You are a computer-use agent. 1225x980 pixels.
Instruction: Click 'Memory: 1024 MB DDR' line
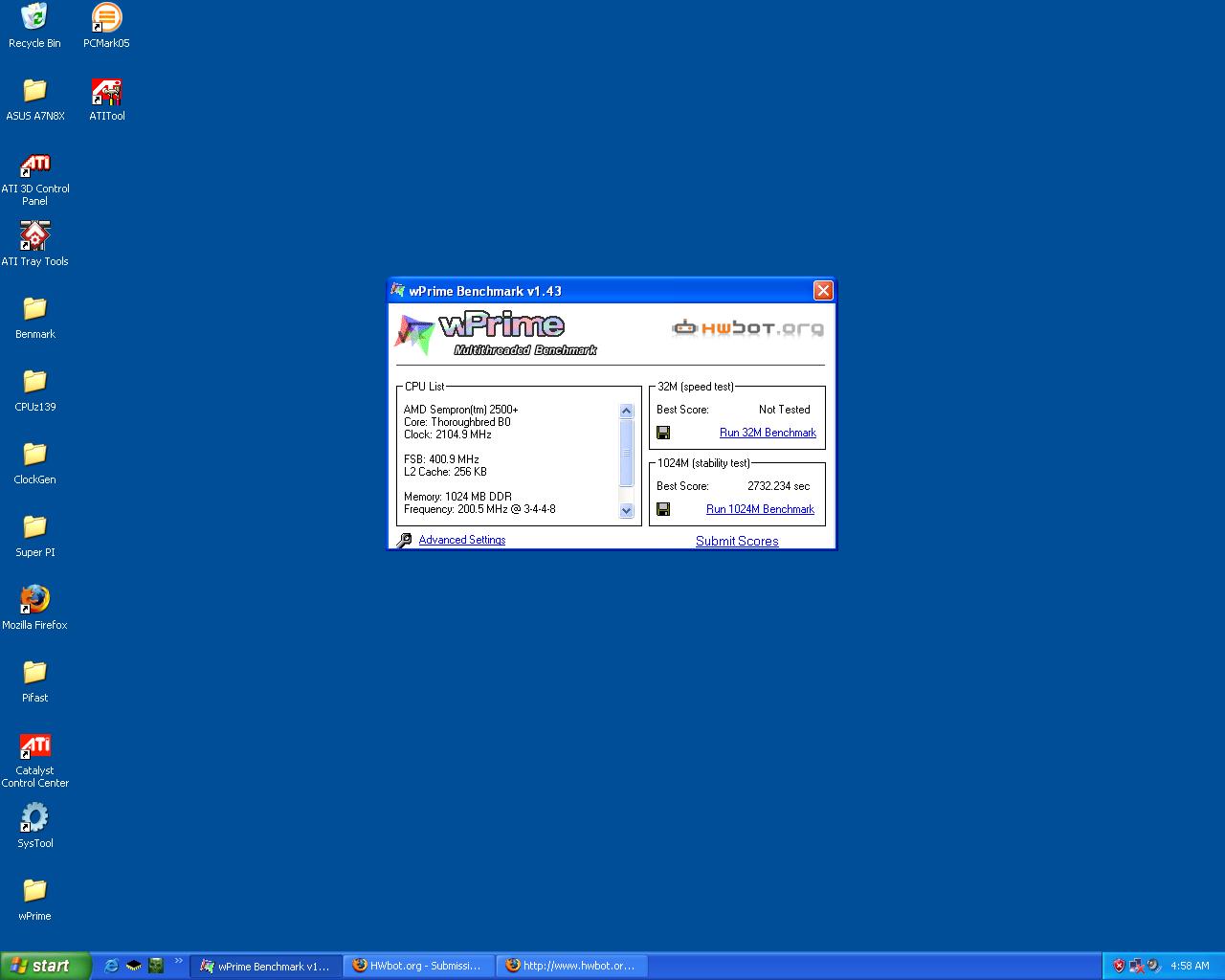(457, 497)
